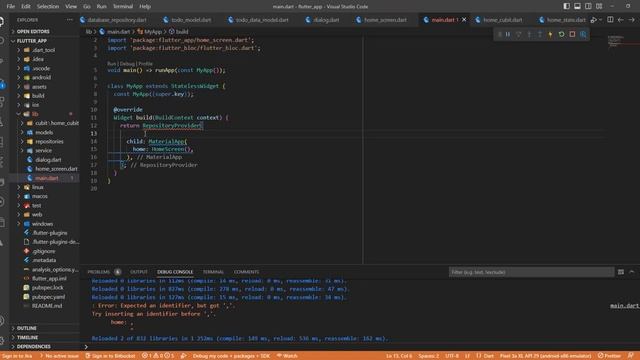Trigger Hot Reload lightning icon
This screenshot has width=640, height=360.
point(550,34)
